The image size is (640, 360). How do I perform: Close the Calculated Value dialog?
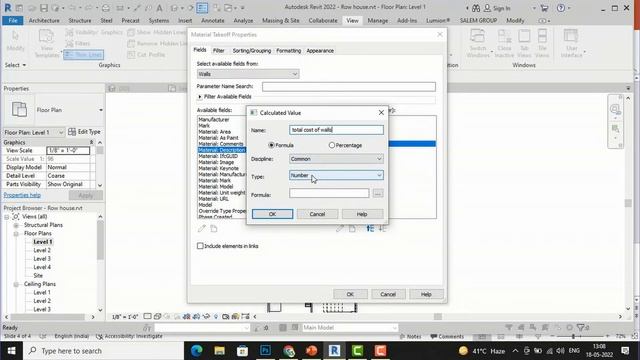coord(381,112)
